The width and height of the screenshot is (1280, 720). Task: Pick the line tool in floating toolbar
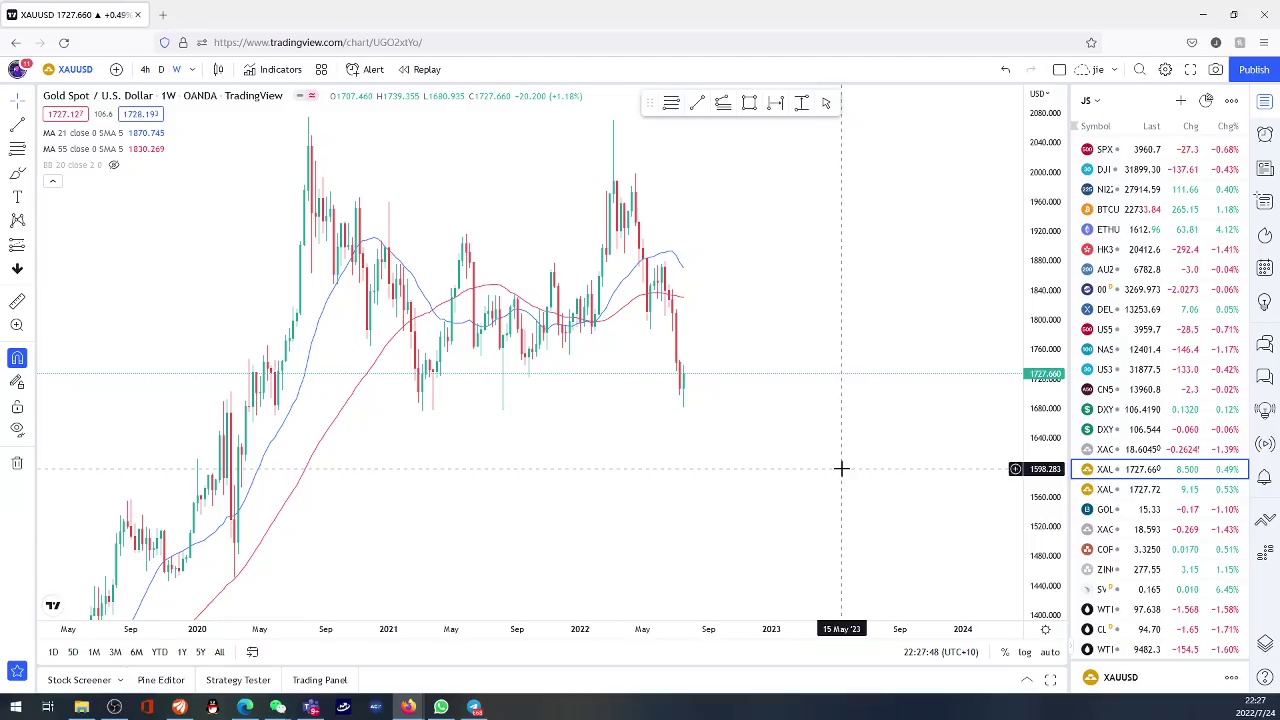[x=697, y=103]
